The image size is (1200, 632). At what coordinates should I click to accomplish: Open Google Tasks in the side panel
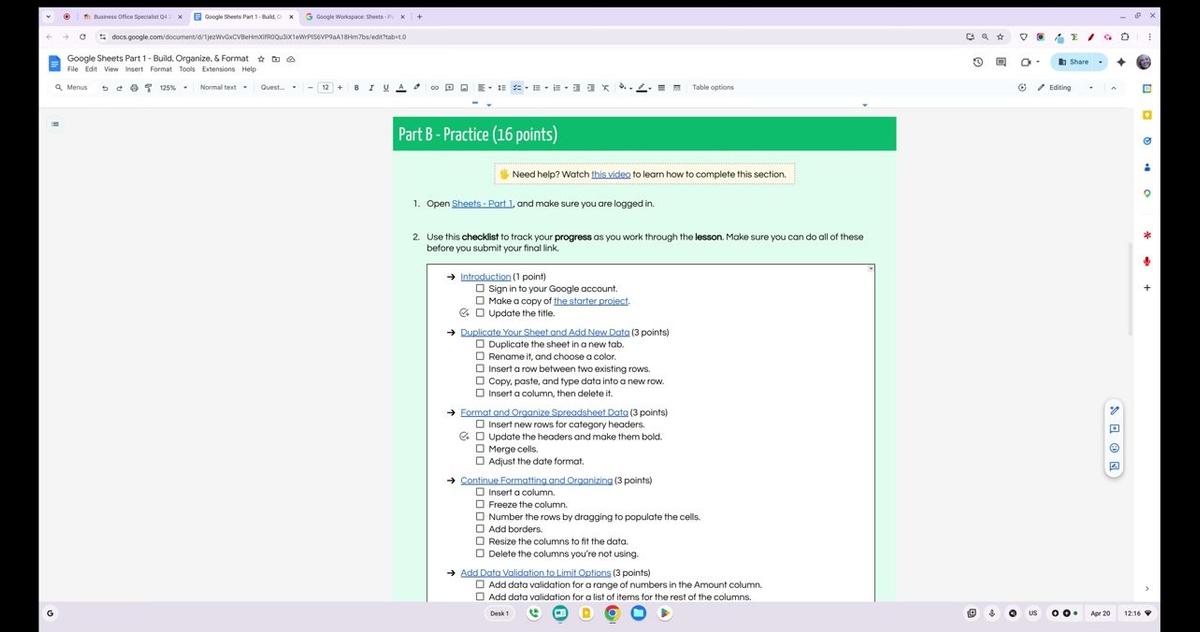[1147, 140]
